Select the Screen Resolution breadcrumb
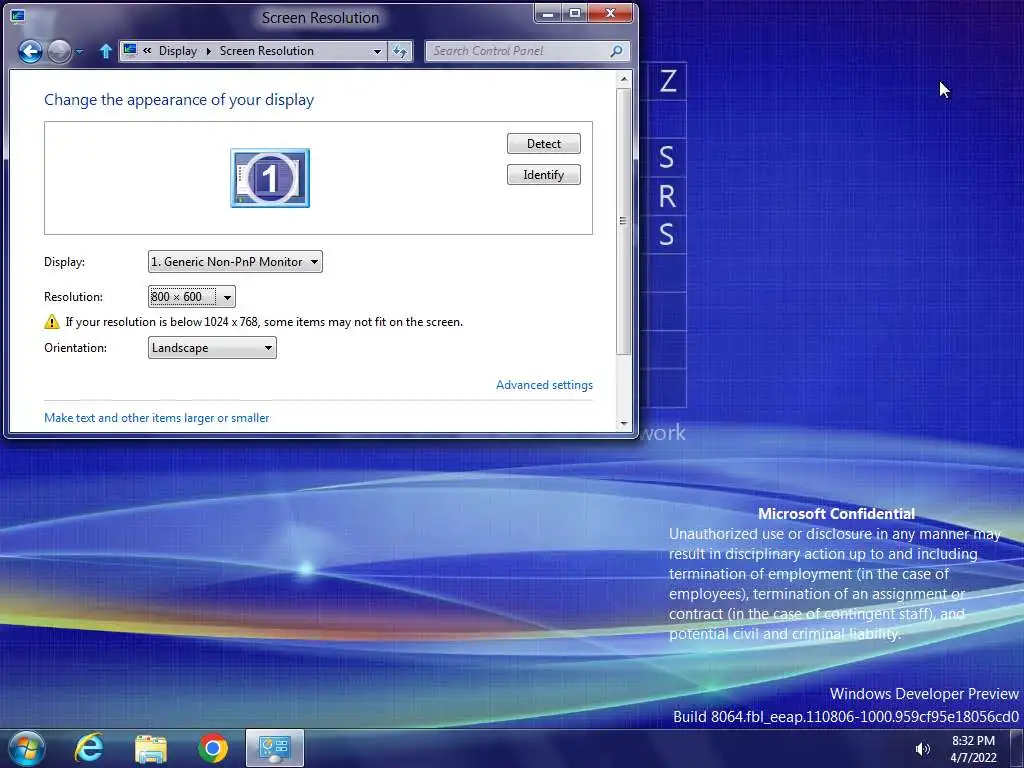 pos(266,51)
